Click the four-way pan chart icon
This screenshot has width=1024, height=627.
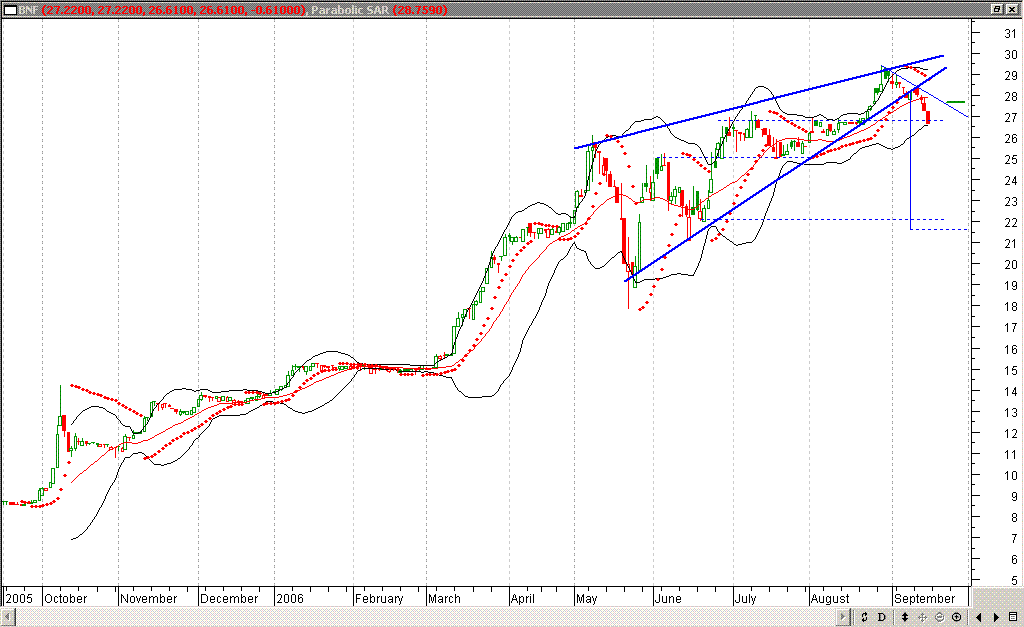pos(923,617)
